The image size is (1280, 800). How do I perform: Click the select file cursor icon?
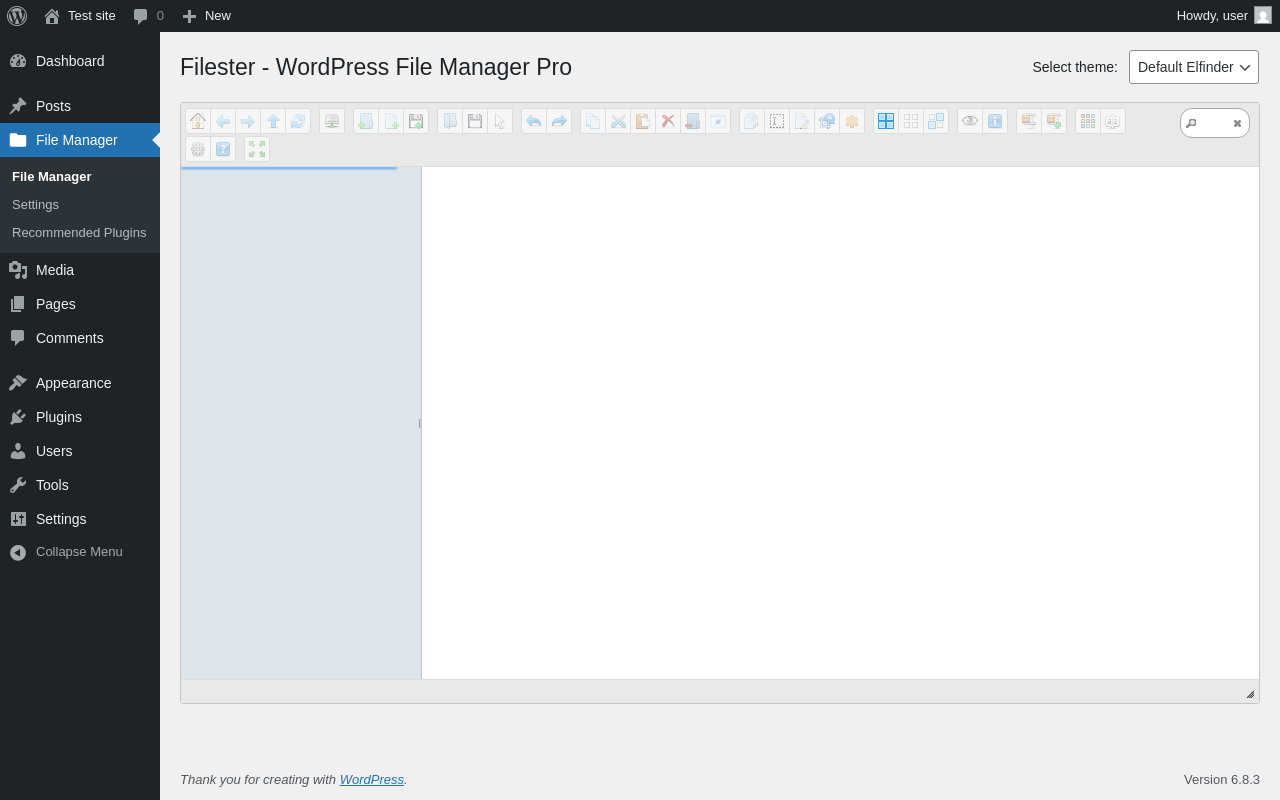point(500,121)
